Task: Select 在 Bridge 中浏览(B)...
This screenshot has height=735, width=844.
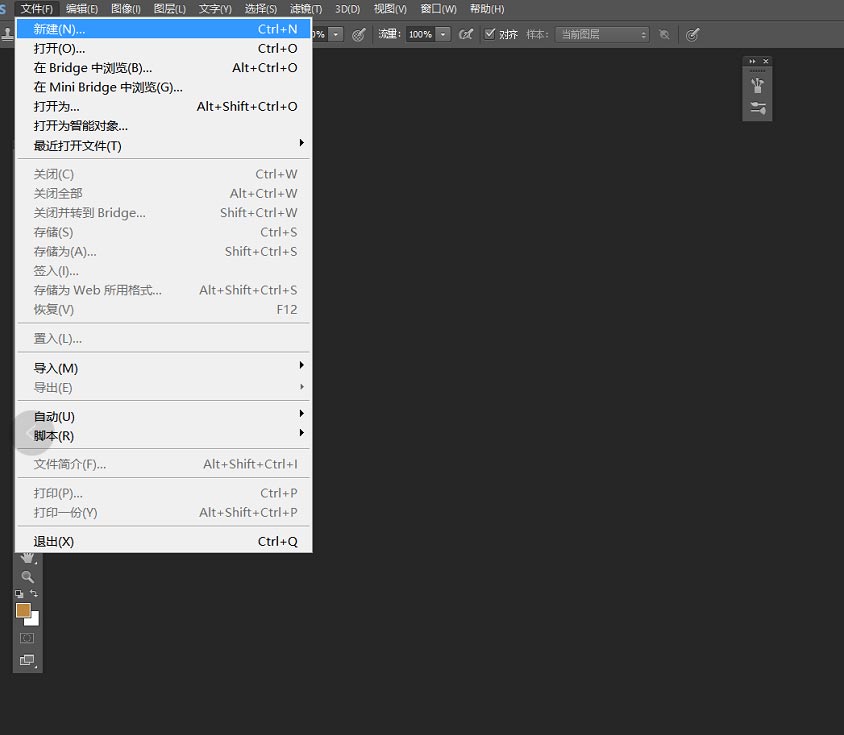Action: pyautogui.click(x=164, y=68)
